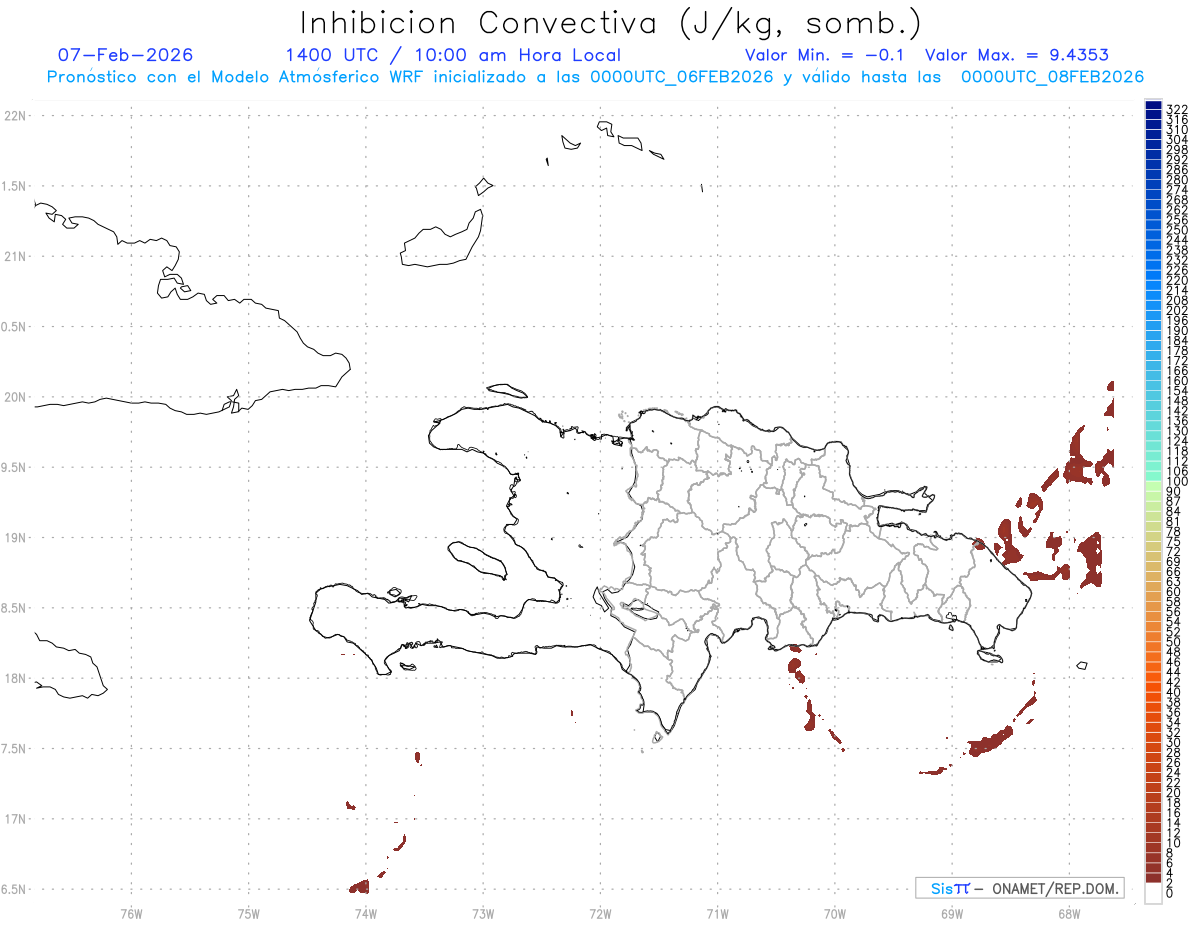Click the "68W" longitude label
This screenshot has width=1200, height=927.
click(1069, 913)
